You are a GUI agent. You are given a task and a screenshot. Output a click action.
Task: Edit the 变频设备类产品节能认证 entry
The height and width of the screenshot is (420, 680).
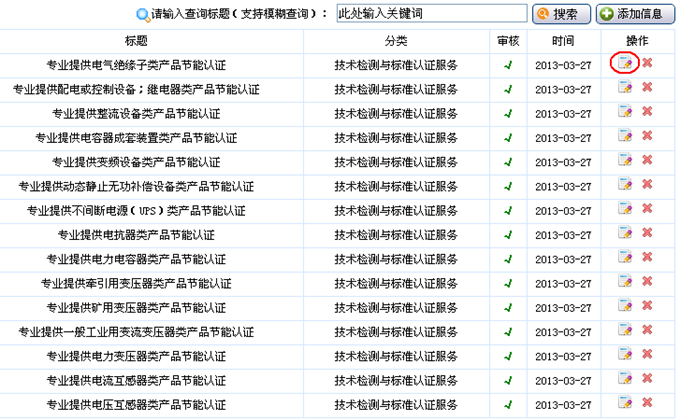(625, 160)
